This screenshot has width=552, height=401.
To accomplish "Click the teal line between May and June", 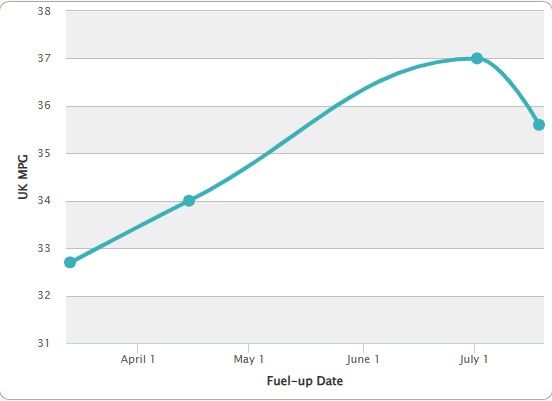I will click(x=306, y=124).
